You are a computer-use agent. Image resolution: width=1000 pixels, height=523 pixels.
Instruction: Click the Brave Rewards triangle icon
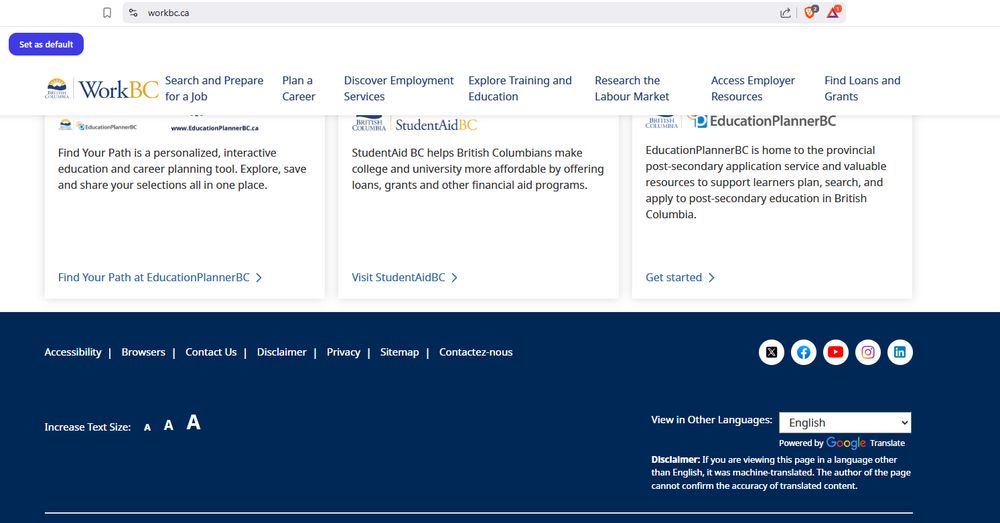(x=834, y=12)
